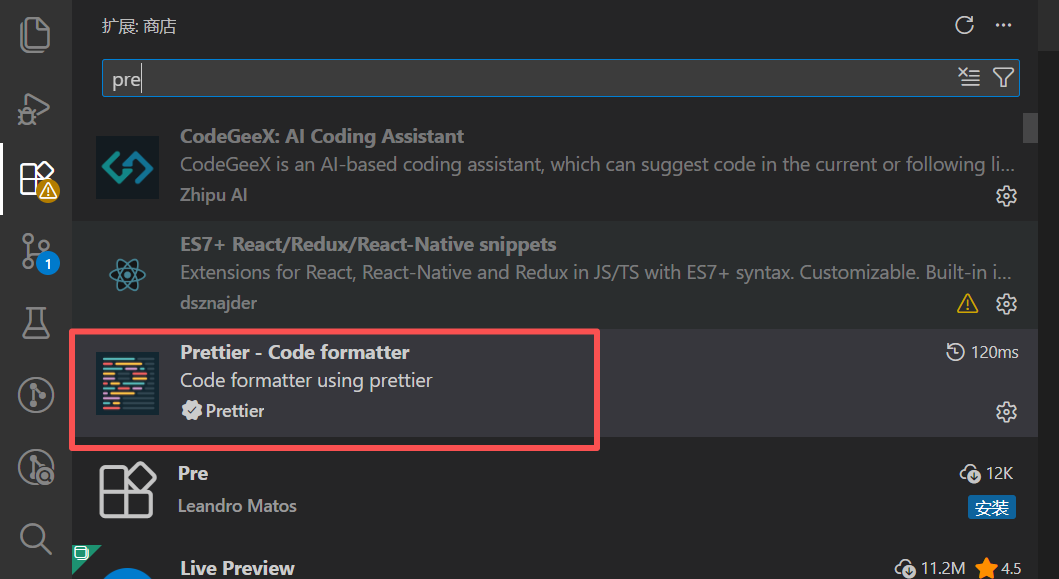This screenshot has width=1059, height=579.
Task: Open the Run and Debug view
Action: (34, 109)
